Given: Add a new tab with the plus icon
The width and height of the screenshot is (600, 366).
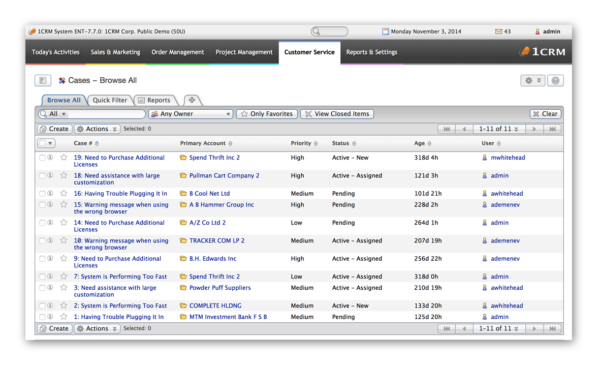Looking at the screenshot, I should 192,100.
